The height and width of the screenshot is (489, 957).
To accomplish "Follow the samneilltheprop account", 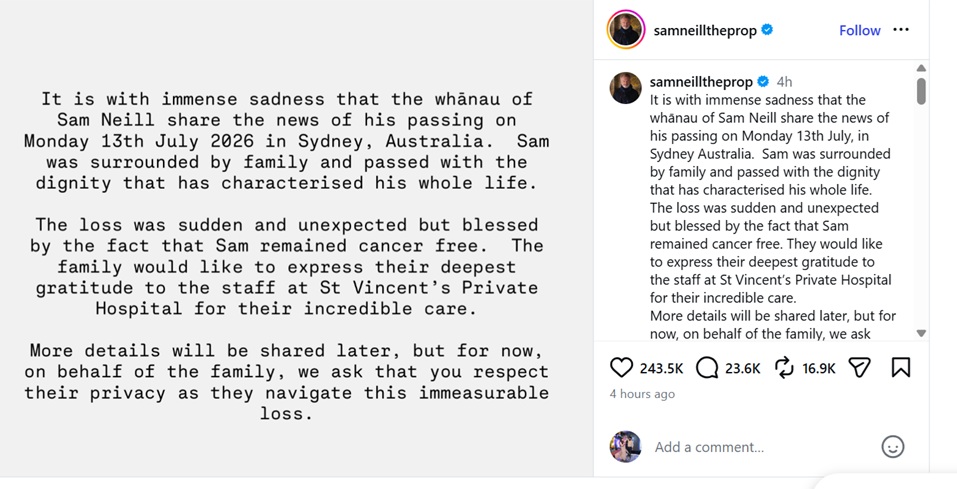I will [x=859, y=31].
